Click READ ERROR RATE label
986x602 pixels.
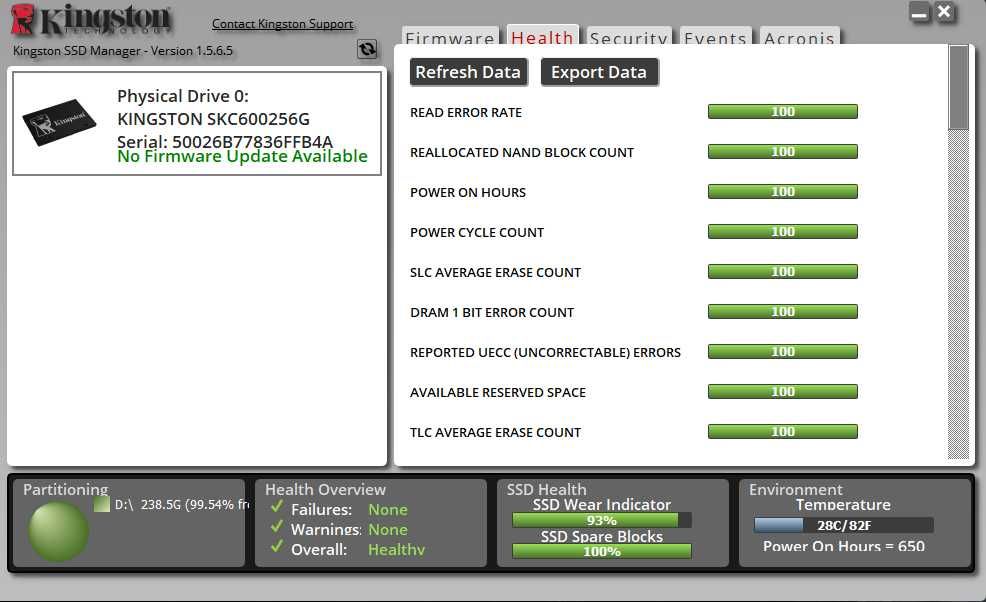tap(466, 113)
